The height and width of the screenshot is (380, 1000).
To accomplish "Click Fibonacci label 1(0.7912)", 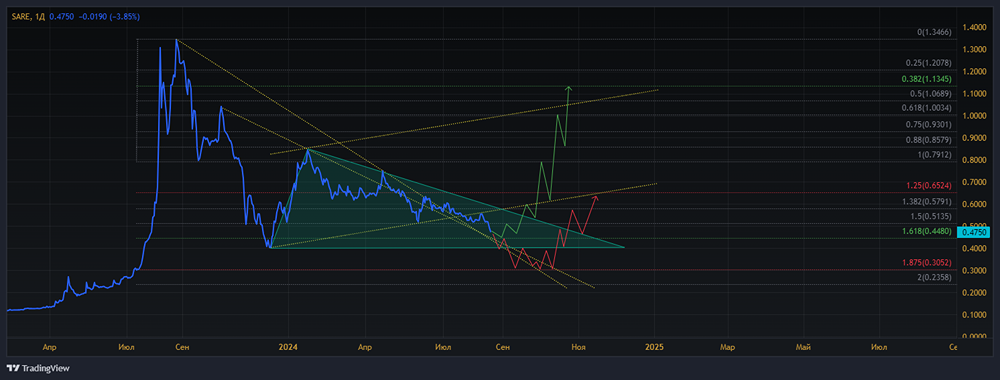I will click(934, 155).
